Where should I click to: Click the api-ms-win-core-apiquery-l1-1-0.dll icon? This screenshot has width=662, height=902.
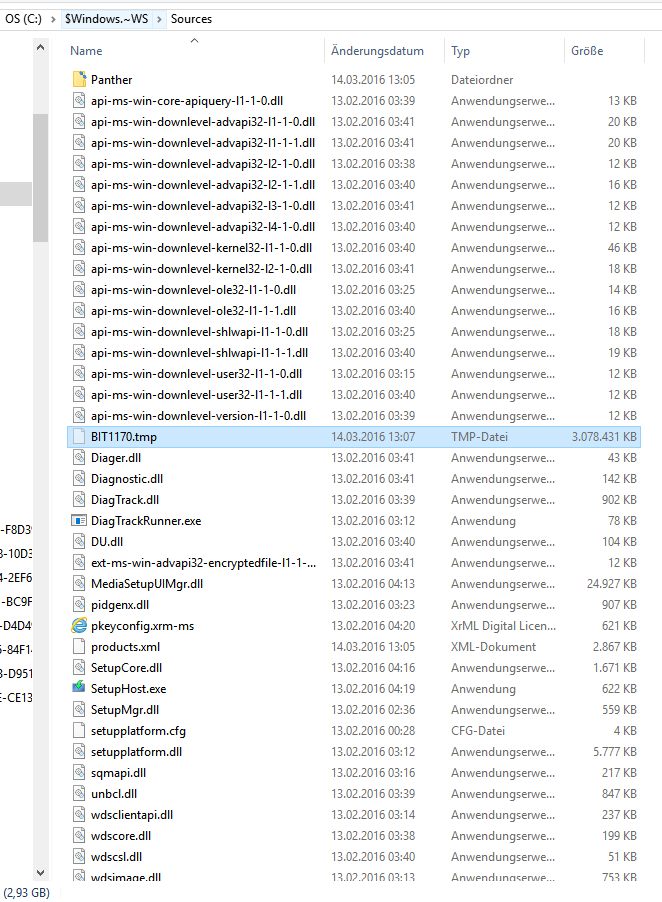79,101
